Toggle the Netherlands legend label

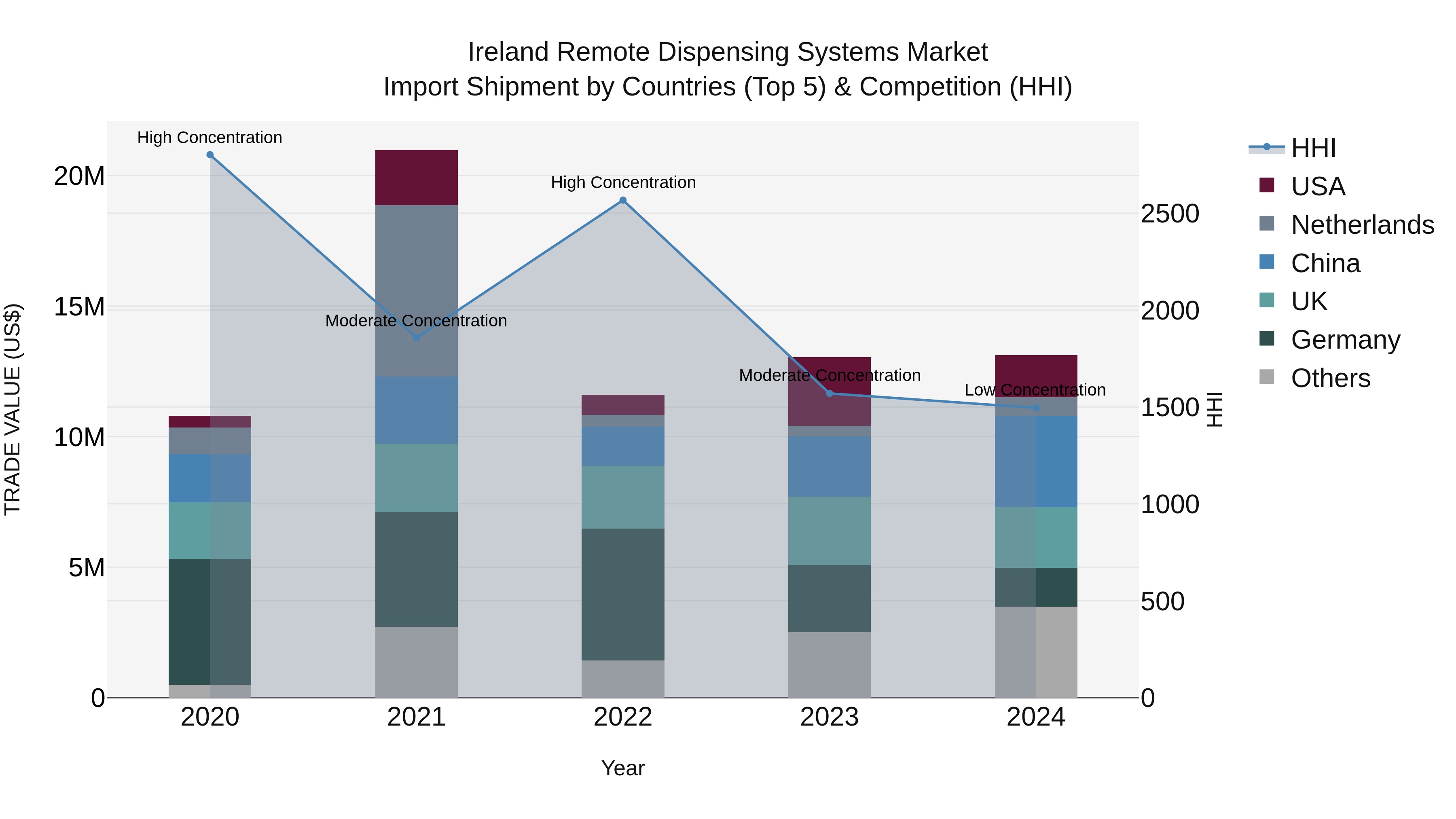point(1363,225)
